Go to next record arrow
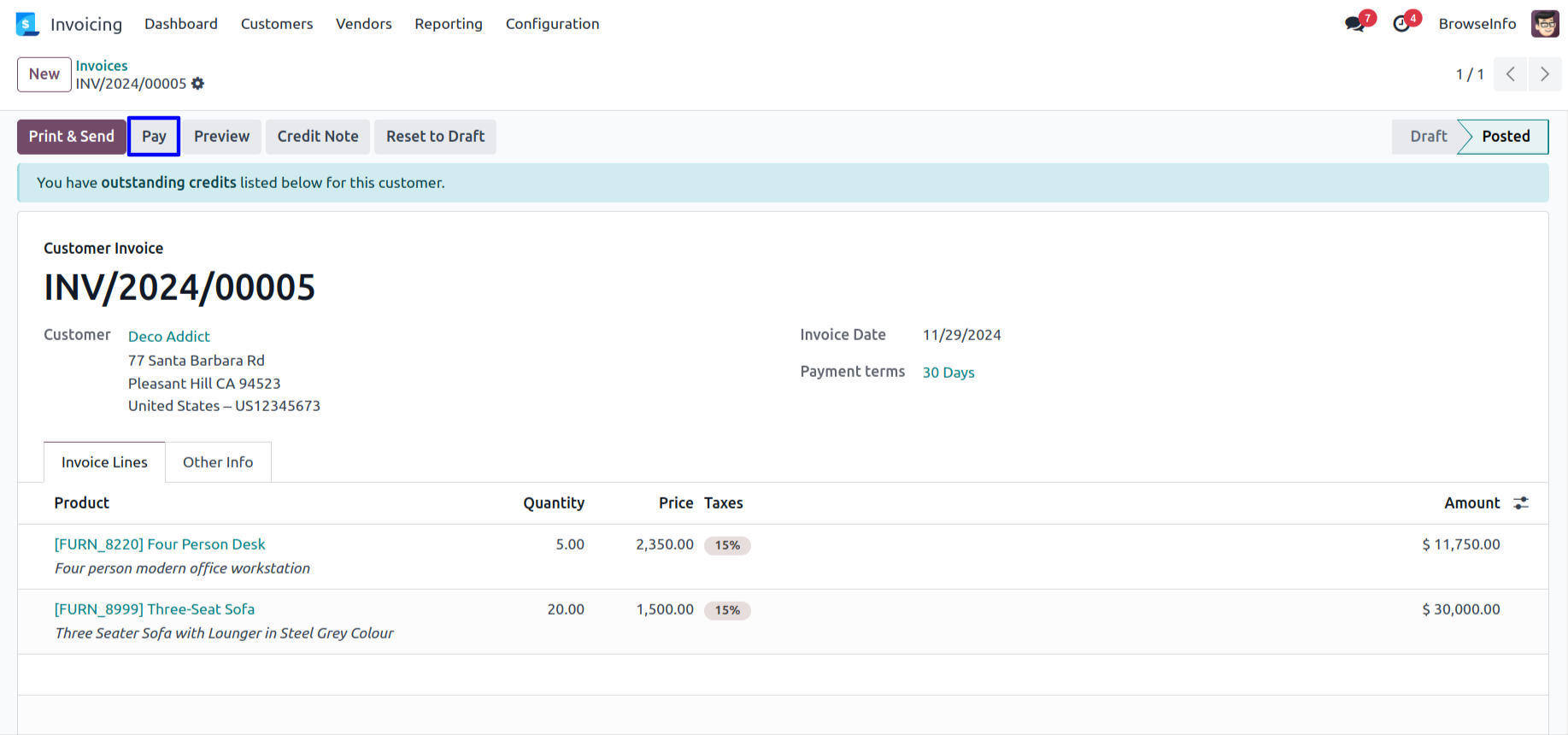The width and height of the screenshot is (1568, 735). point(1544,74)
